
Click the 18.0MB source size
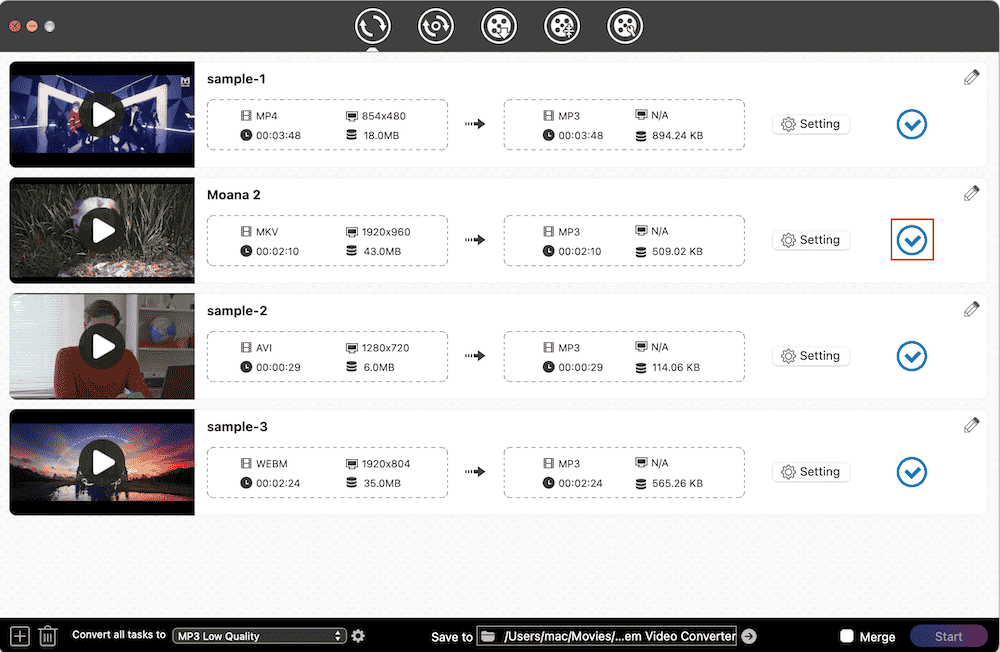point(381,135)
